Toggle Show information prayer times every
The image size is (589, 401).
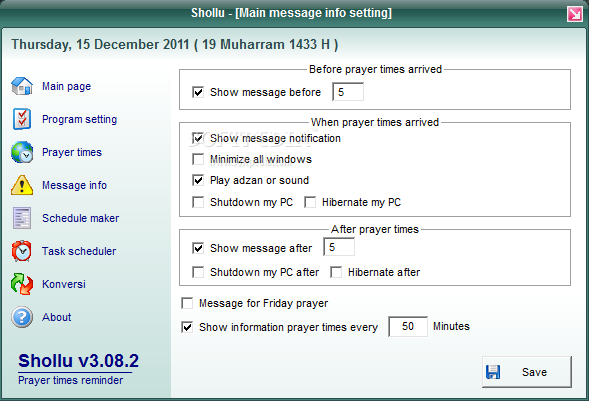coord(187,327)
